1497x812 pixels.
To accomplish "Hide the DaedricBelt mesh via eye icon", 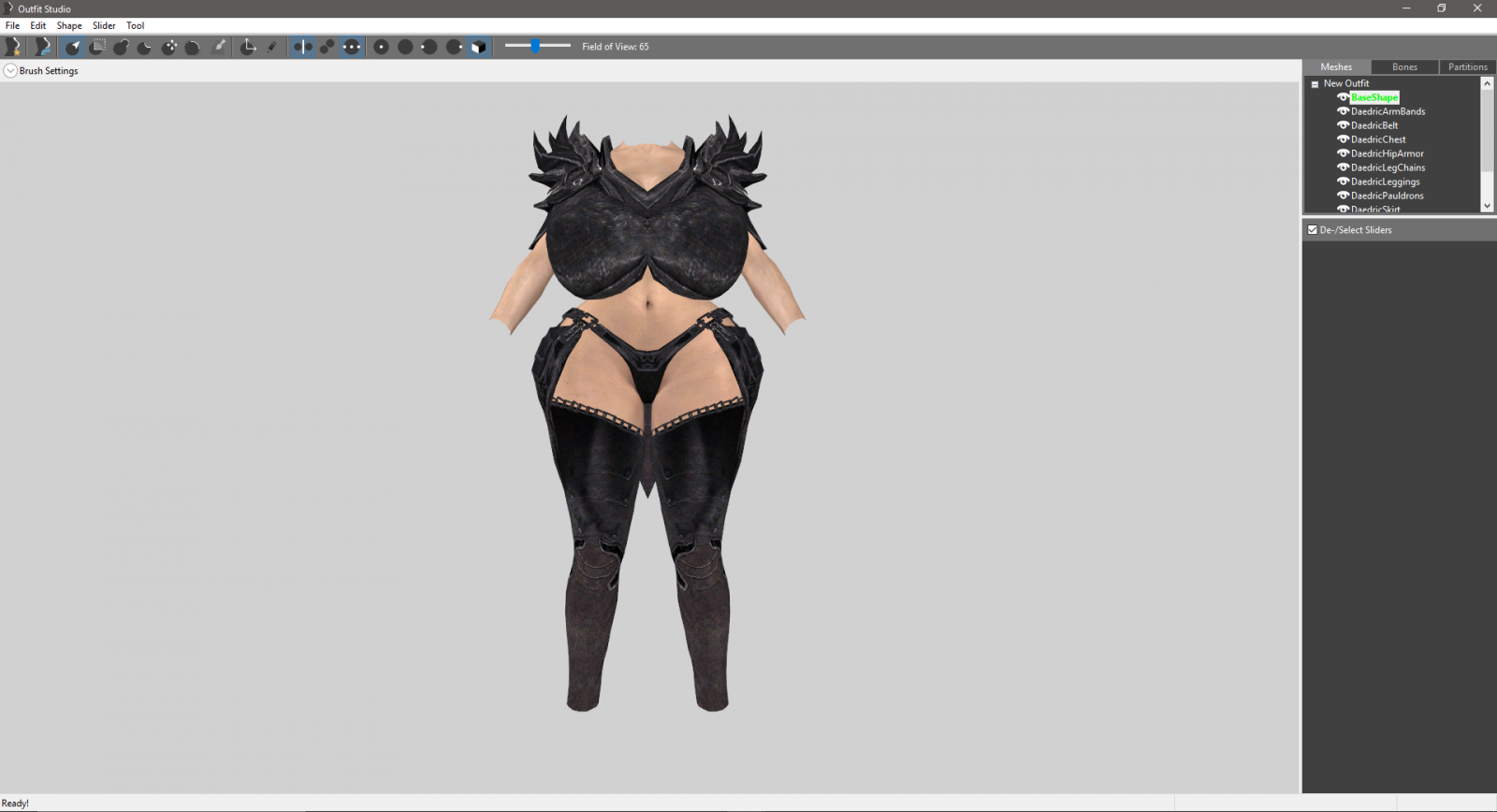I will [x=1343, y=125].
